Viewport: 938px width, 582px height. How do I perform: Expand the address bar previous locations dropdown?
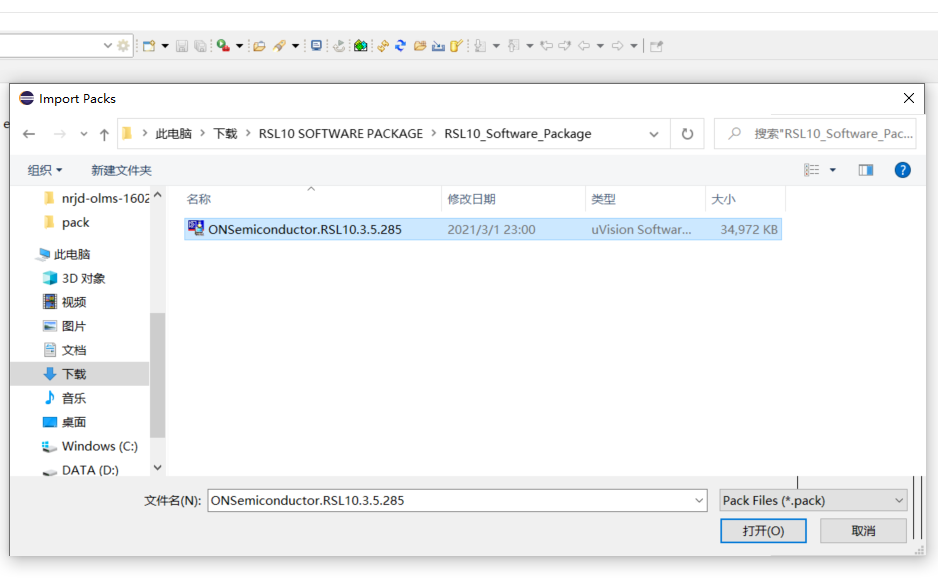[x=654, y=134]
